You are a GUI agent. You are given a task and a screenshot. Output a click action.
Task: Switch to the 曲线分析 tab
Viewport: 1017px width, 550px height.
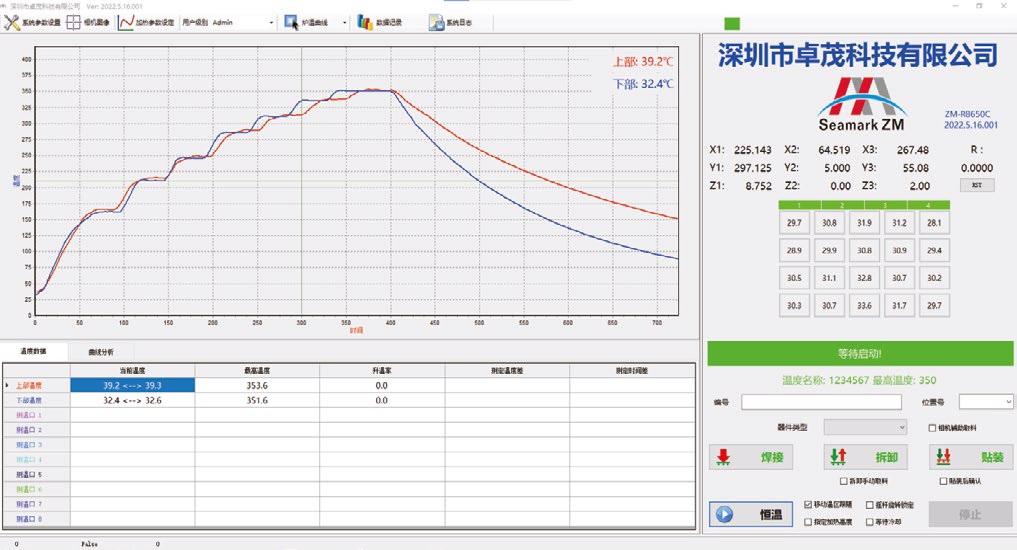101,352
